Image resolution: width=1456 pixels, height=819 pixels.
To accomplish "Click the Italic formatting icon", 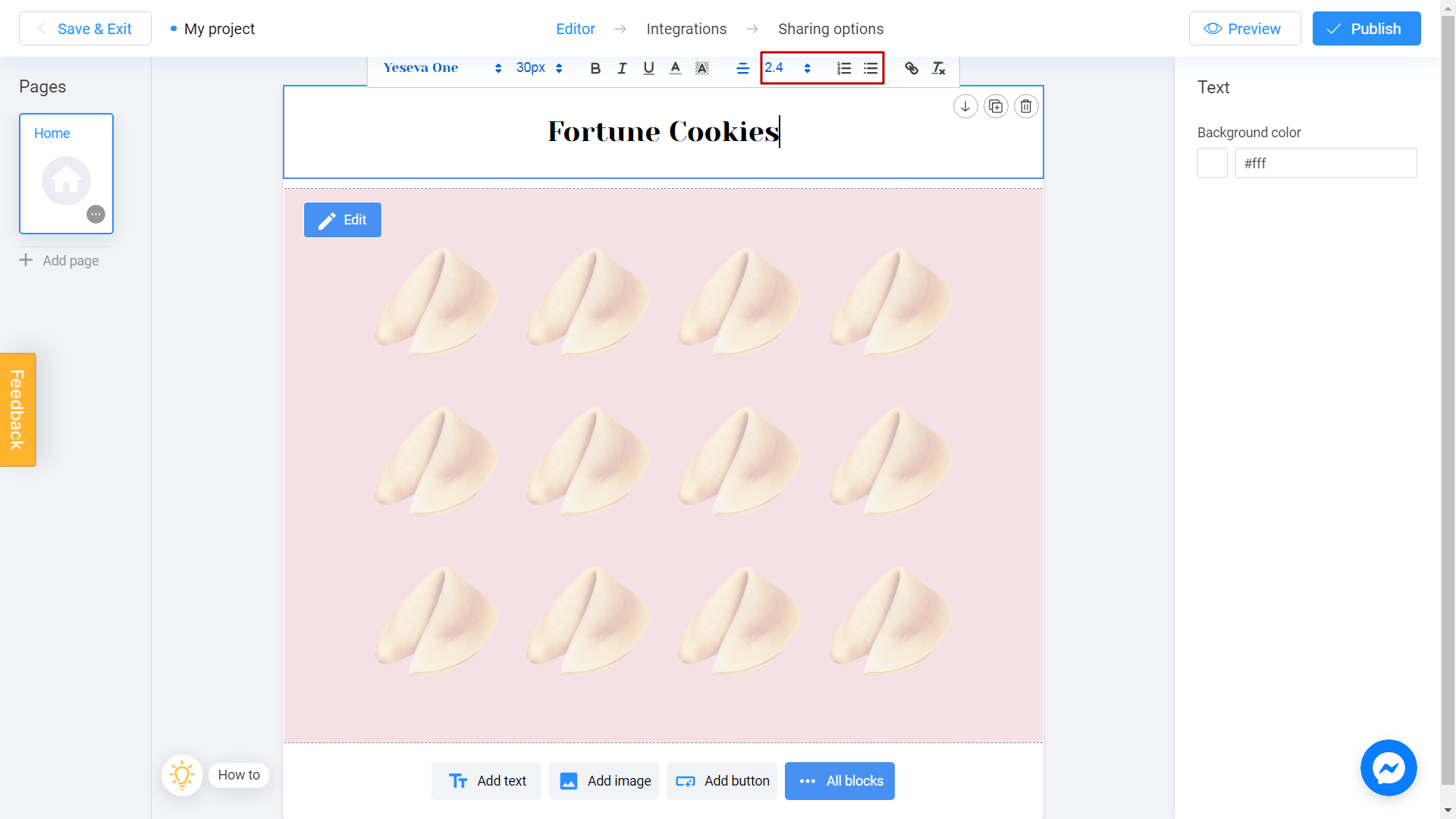I will click(621, 68).
